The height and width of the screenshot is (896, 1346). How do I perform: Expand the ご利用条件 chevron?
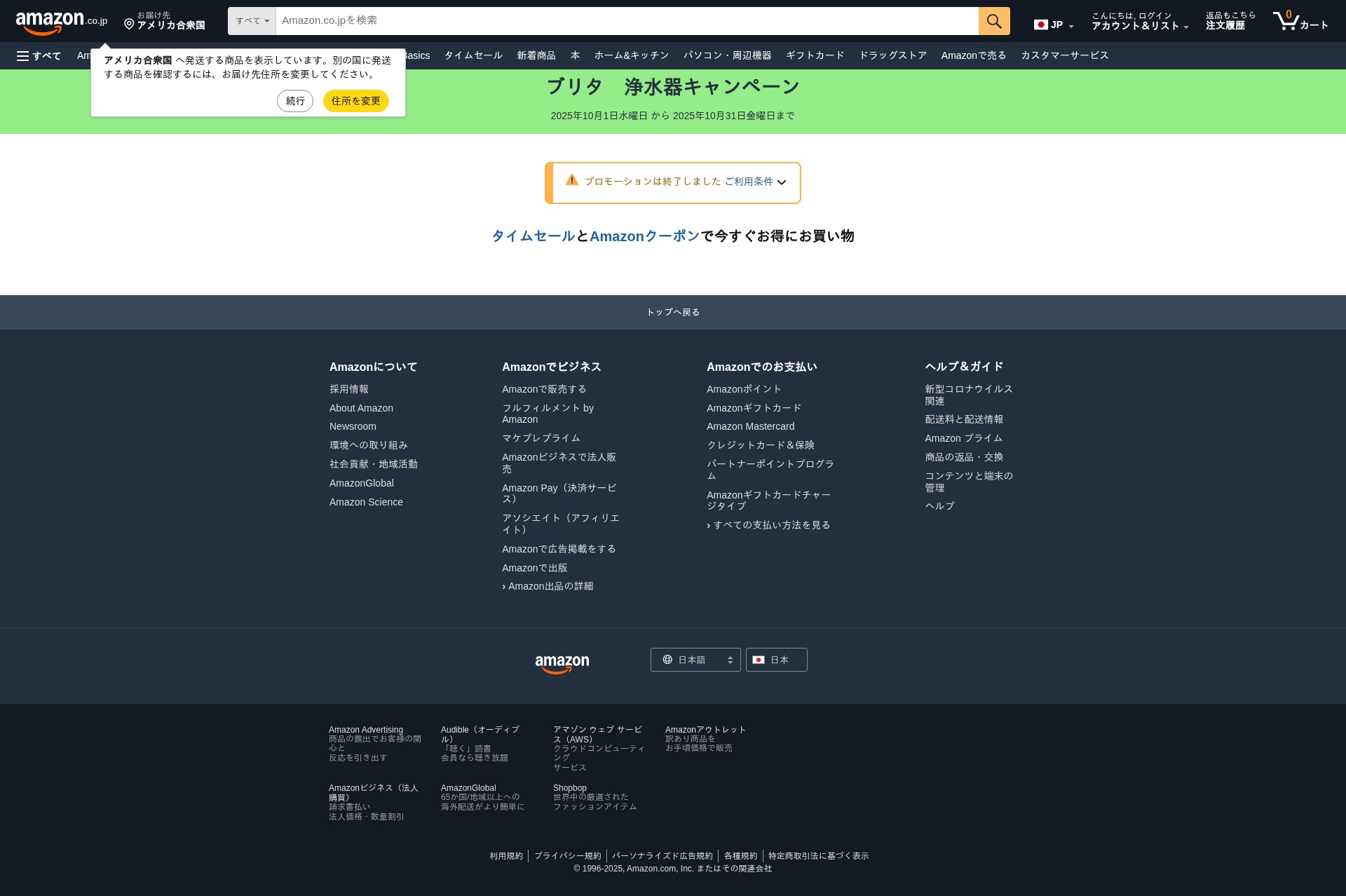[x=782, y=182]
